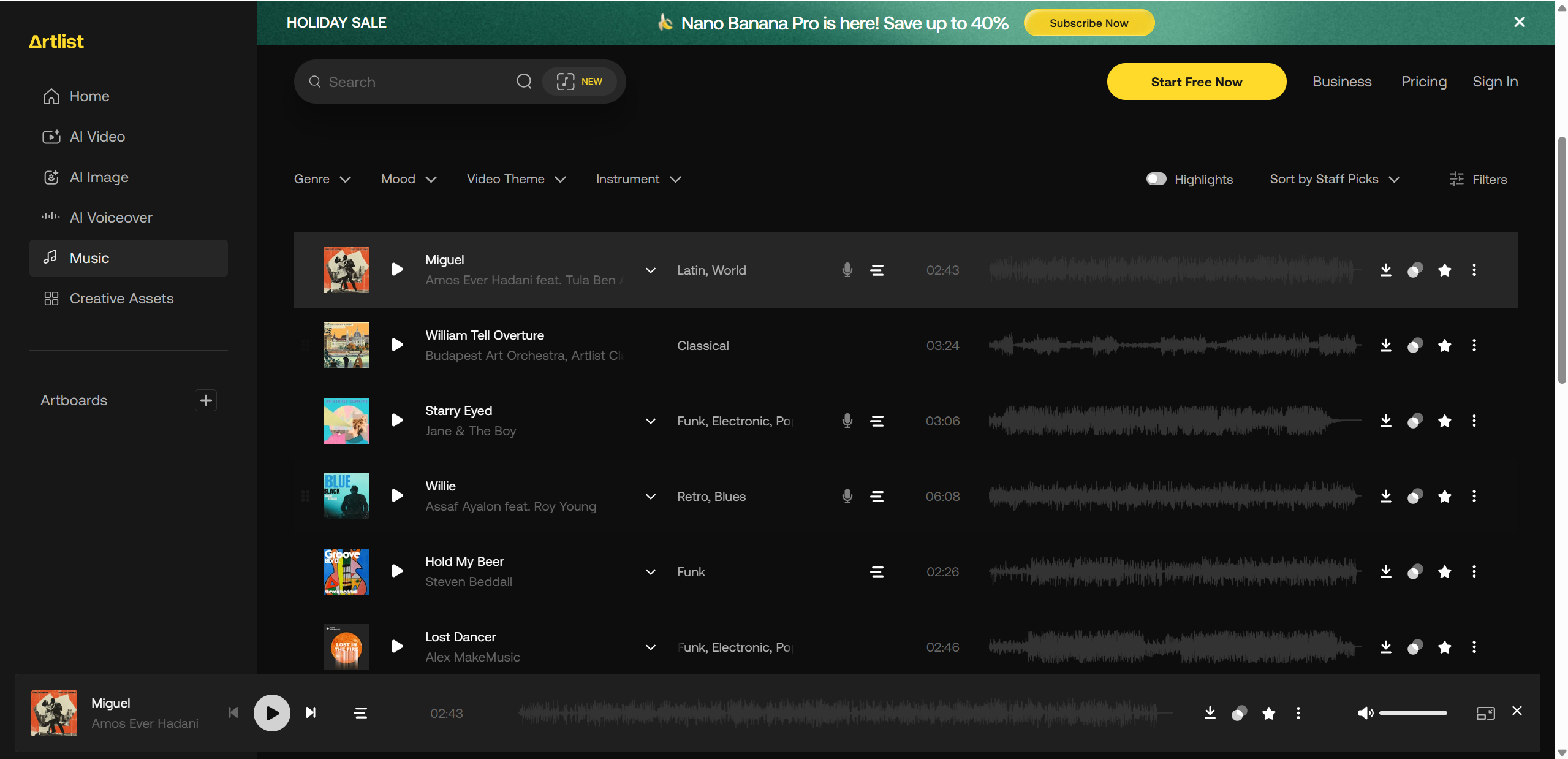This screenshot has width=1568, height=759.
Task: Play the Lost Dancer track
Action: 397,646
